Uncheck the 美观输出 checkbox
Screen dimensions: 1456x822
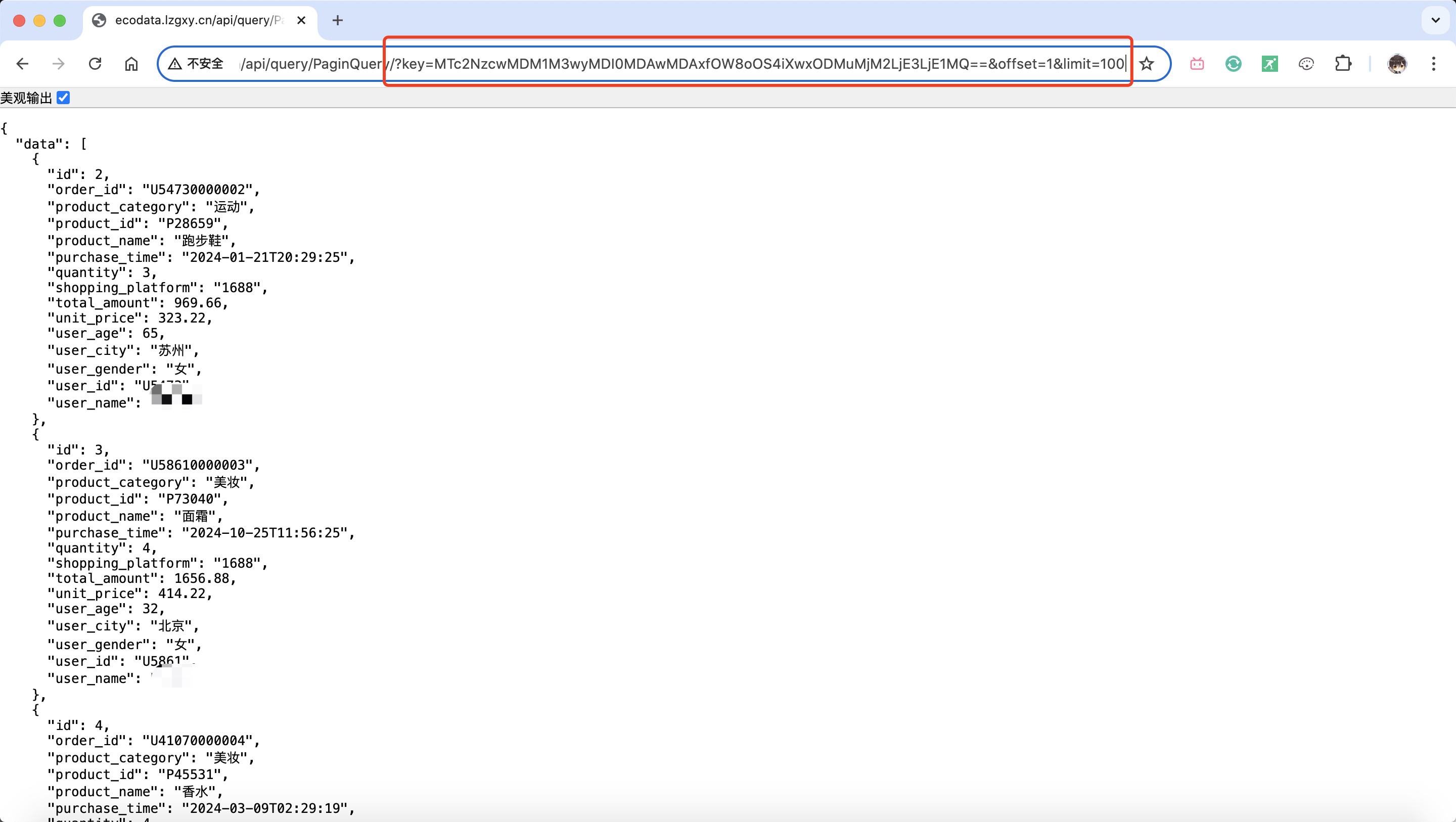coord(63,98)
